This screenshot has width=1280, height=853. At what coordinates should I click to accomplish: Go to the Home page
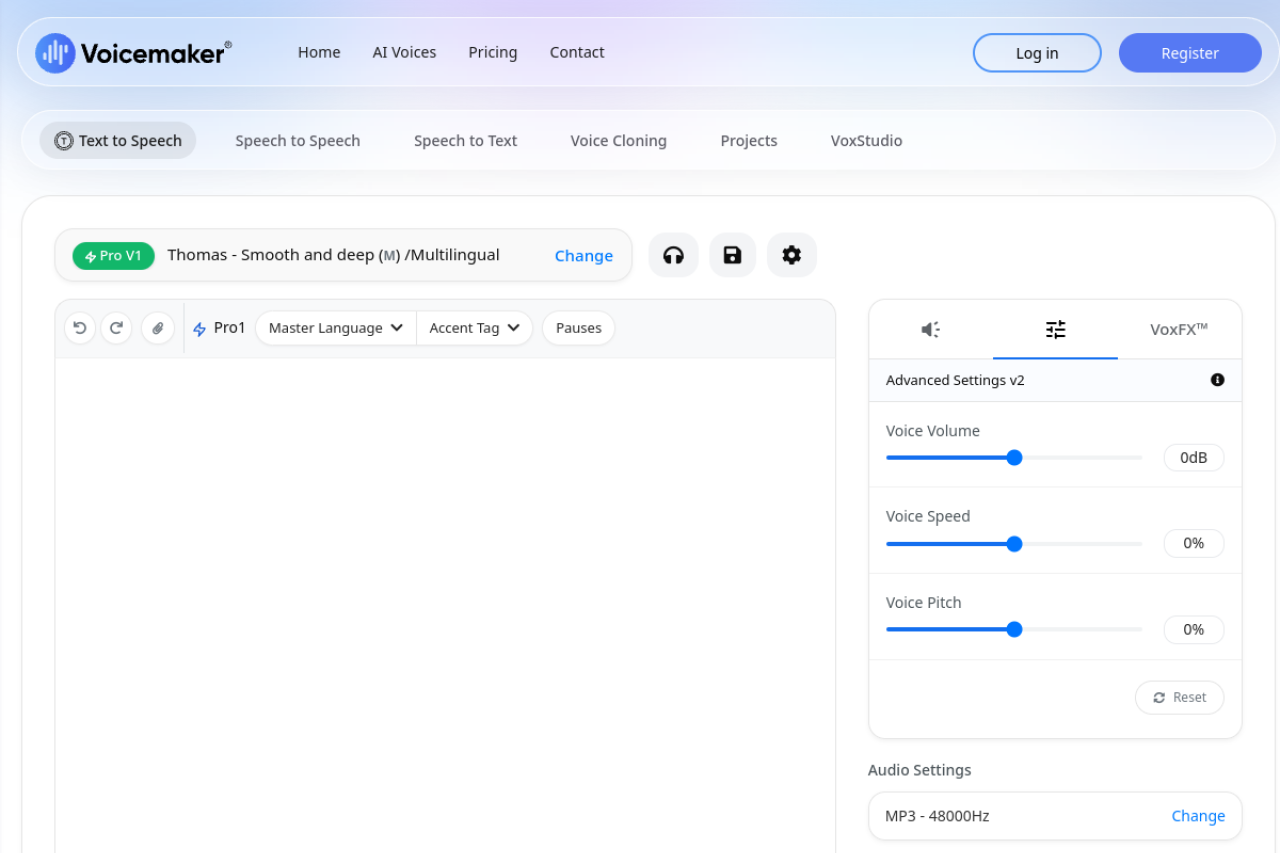(x=319, y=52)
